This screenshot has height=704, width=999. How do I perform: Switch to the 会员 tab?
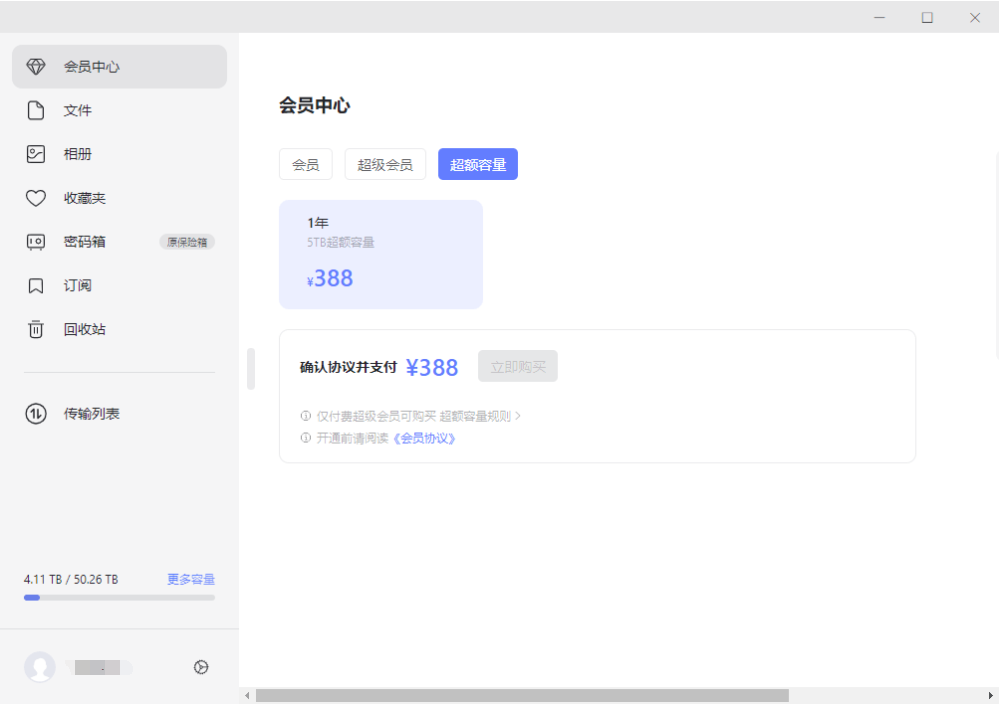pos(305,164)
